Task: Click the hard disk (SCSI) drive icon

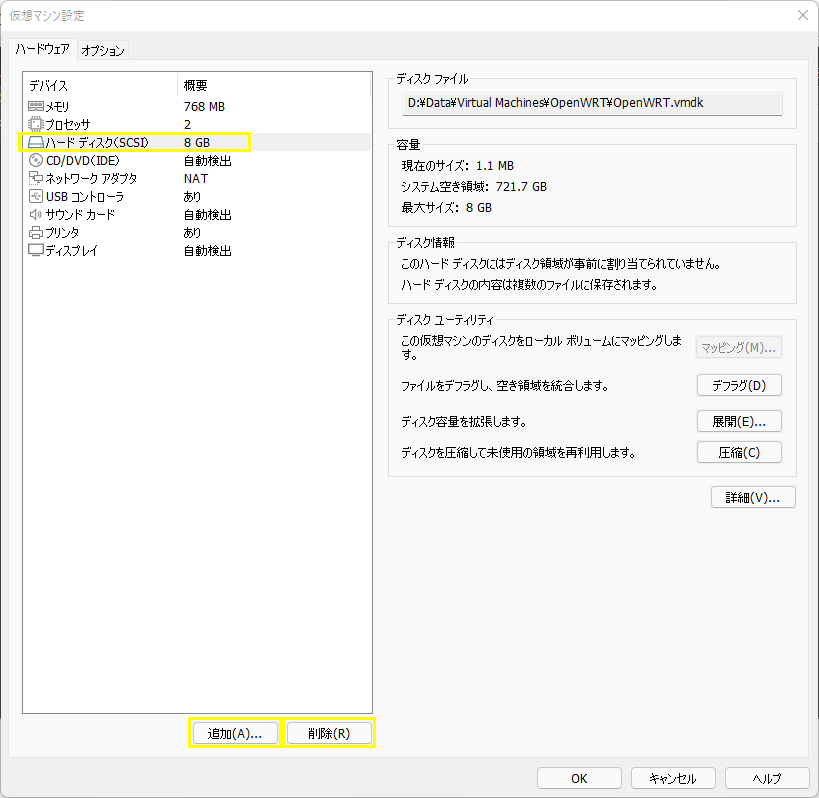Action: pos(36,143)
